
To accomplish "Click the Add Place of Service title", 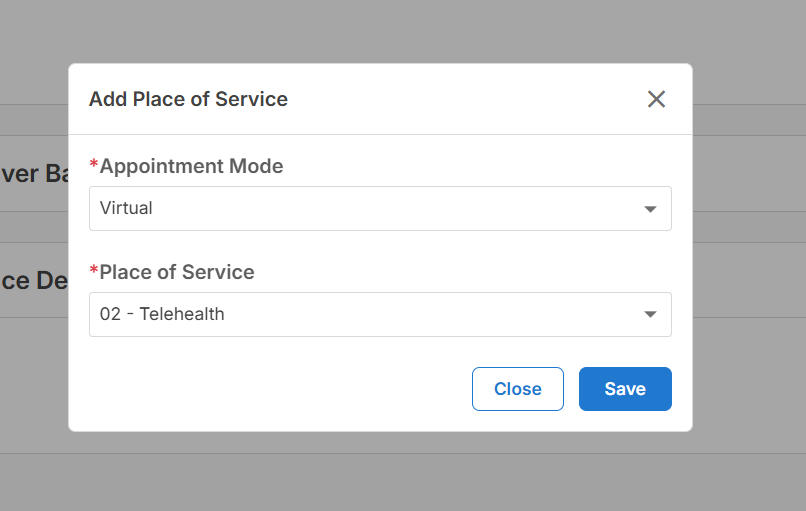I will click(x=188, y=99).
